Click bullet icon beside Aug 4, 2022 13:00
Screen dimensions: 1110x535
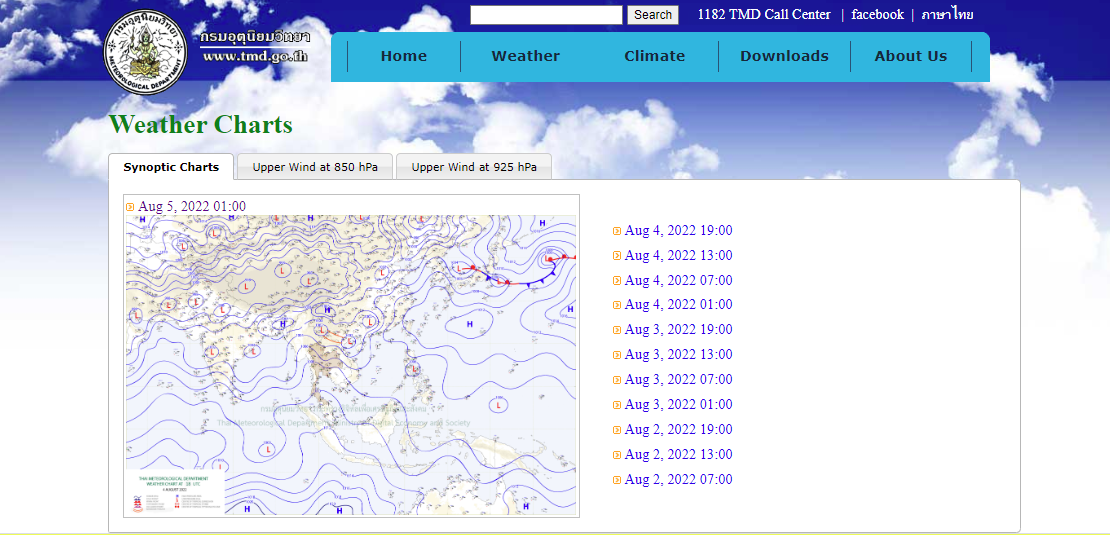pos(617,255)
